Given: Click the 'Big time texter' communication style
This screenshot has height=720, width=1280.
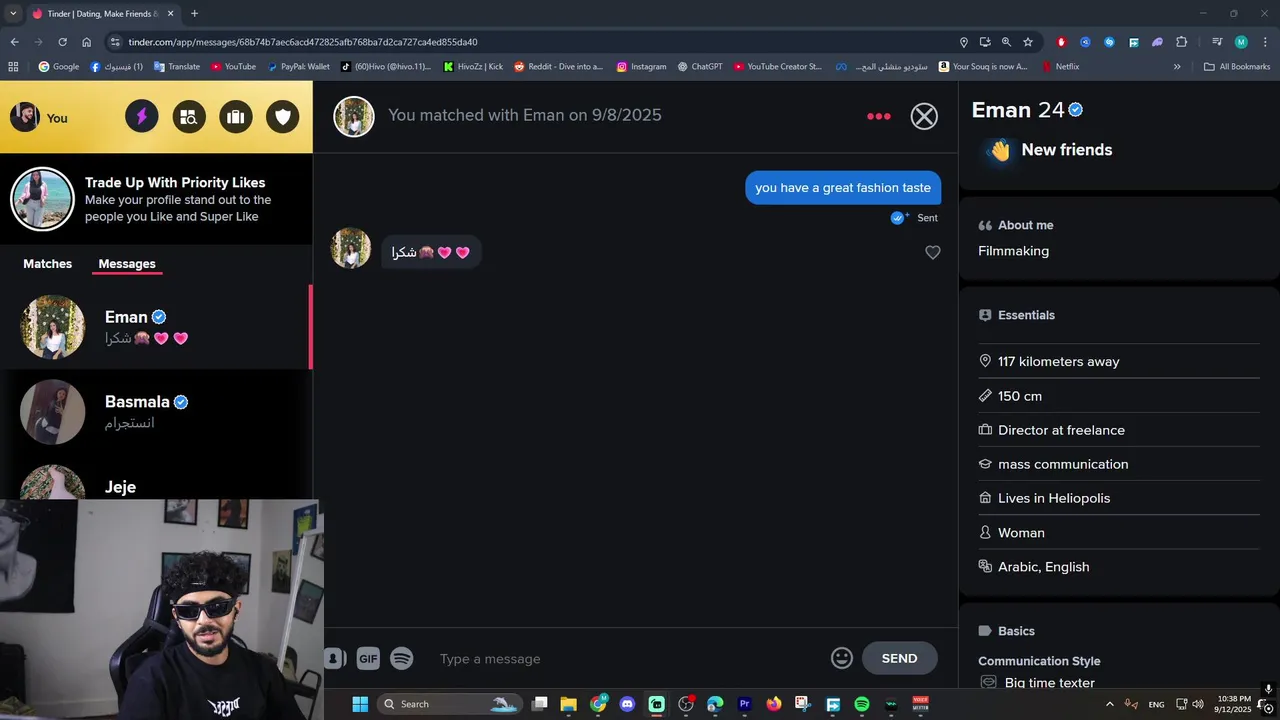Looking at the screenshot, I should pos(1049,682).
